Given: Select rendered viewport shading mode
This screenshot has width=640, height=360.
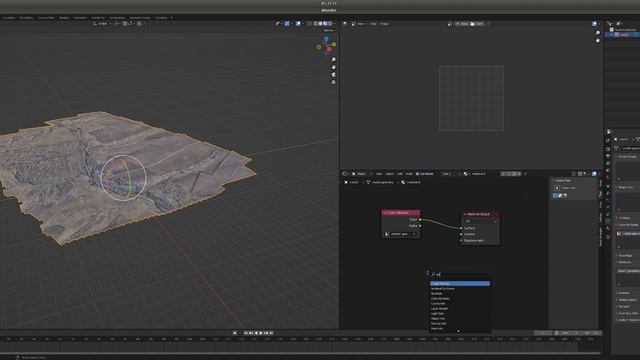Looking at the screenshot, I should tap(330, 24).
